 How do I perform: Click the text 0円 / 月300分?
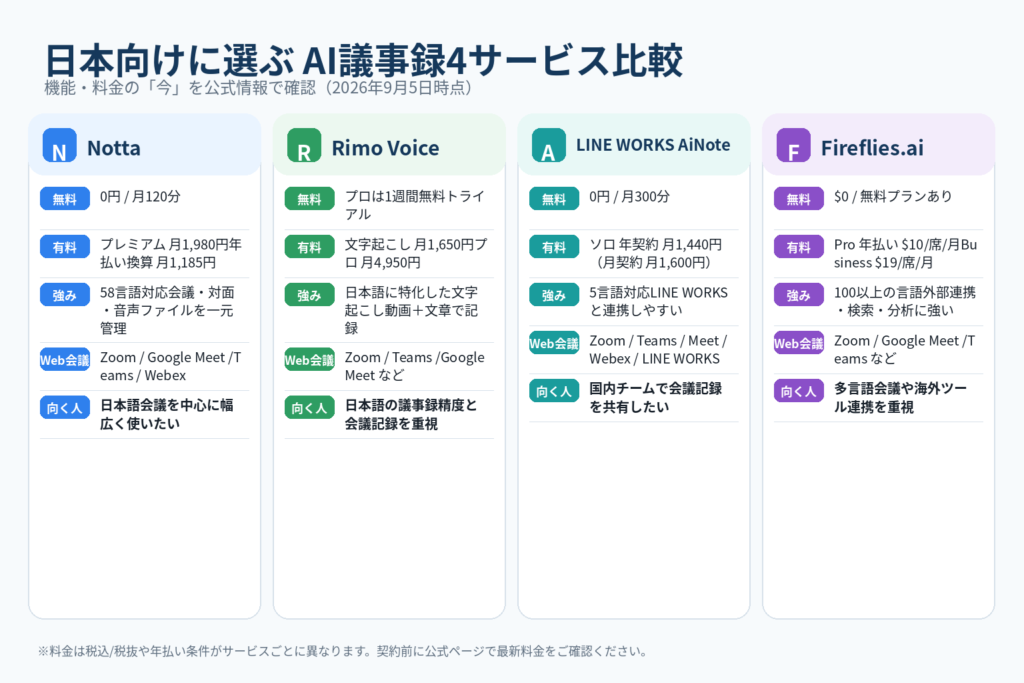[629, 197]
